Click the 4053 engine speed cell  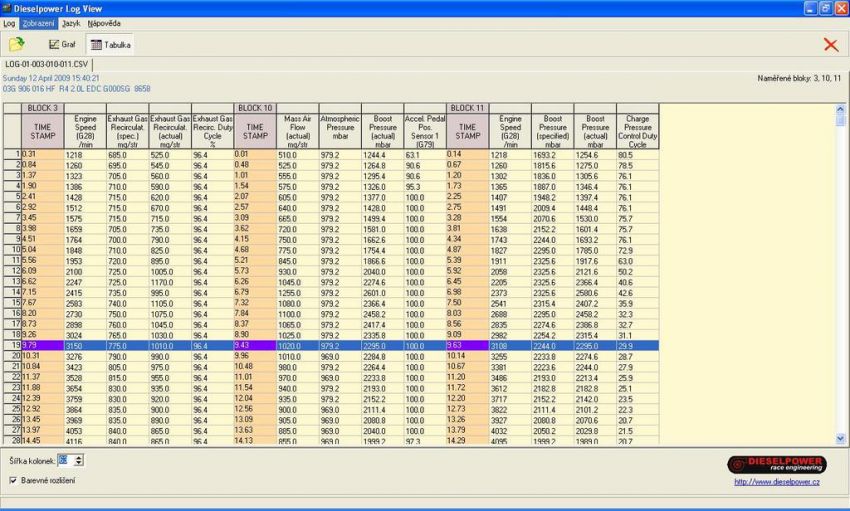coord(85,431)
